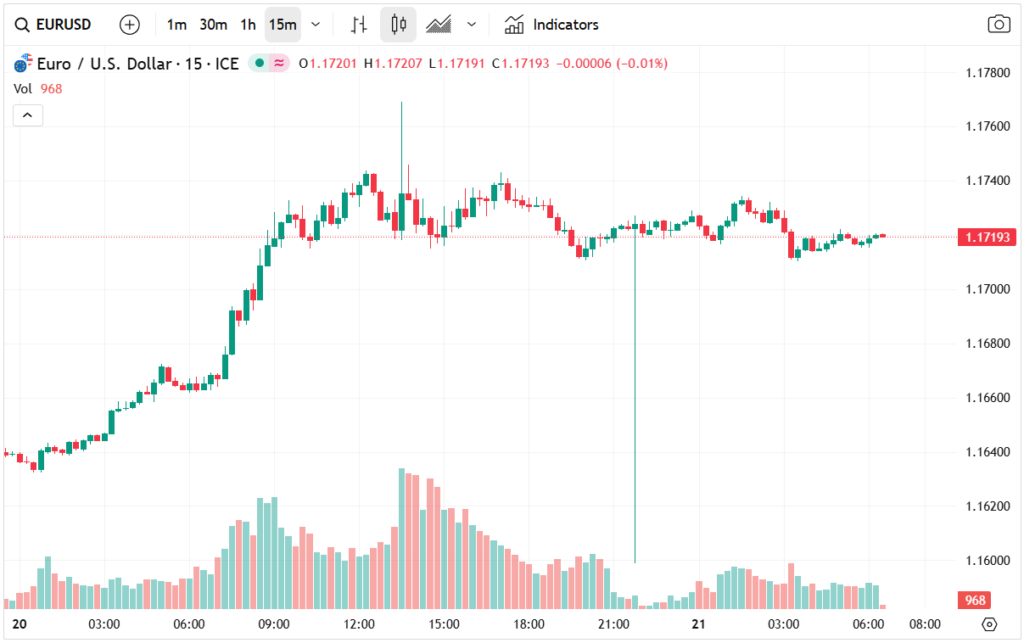
Task: Open chart settings hexagon icon
Action: pos(989,624)
